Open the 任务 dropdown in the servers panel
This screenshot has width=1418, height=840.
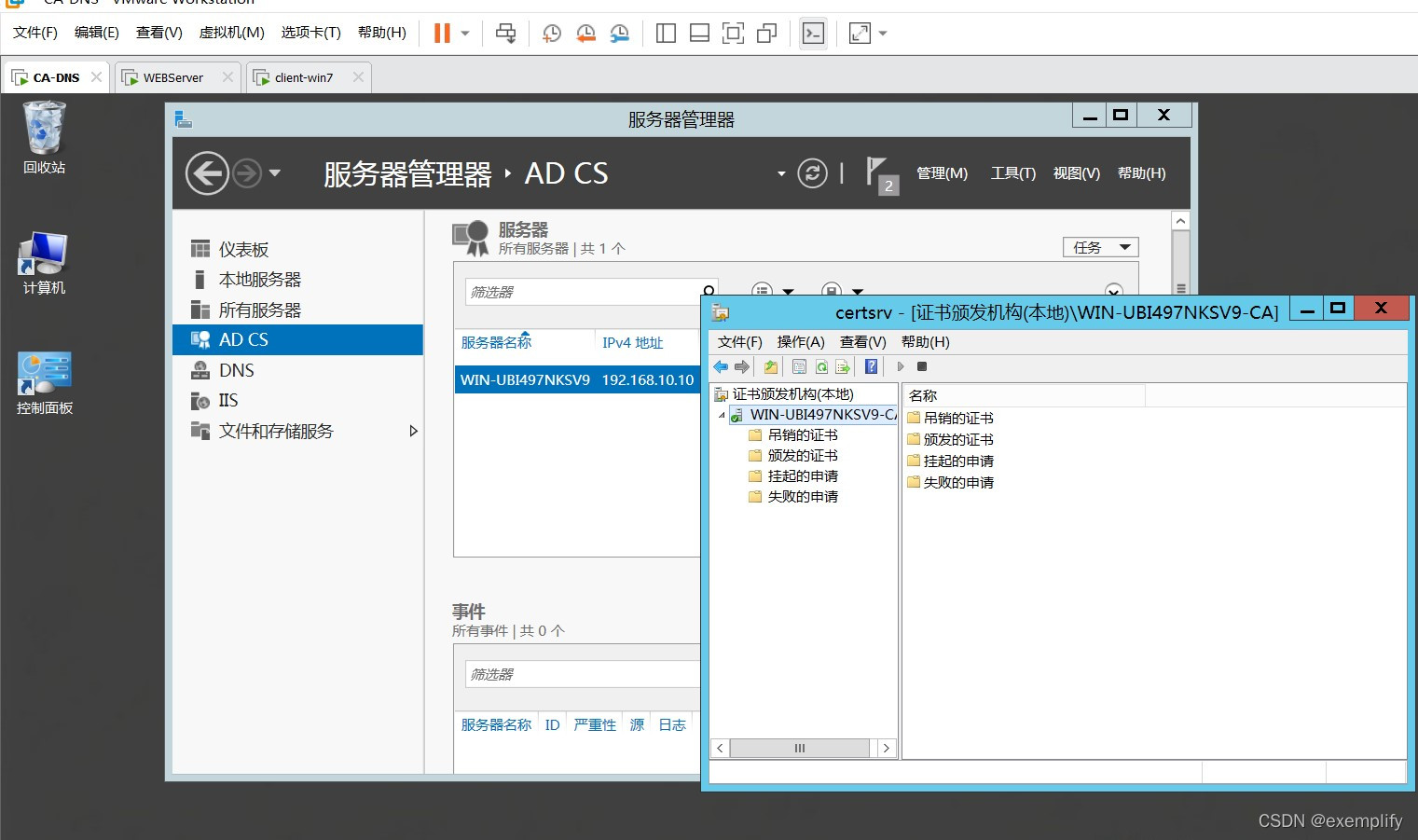1100,247
